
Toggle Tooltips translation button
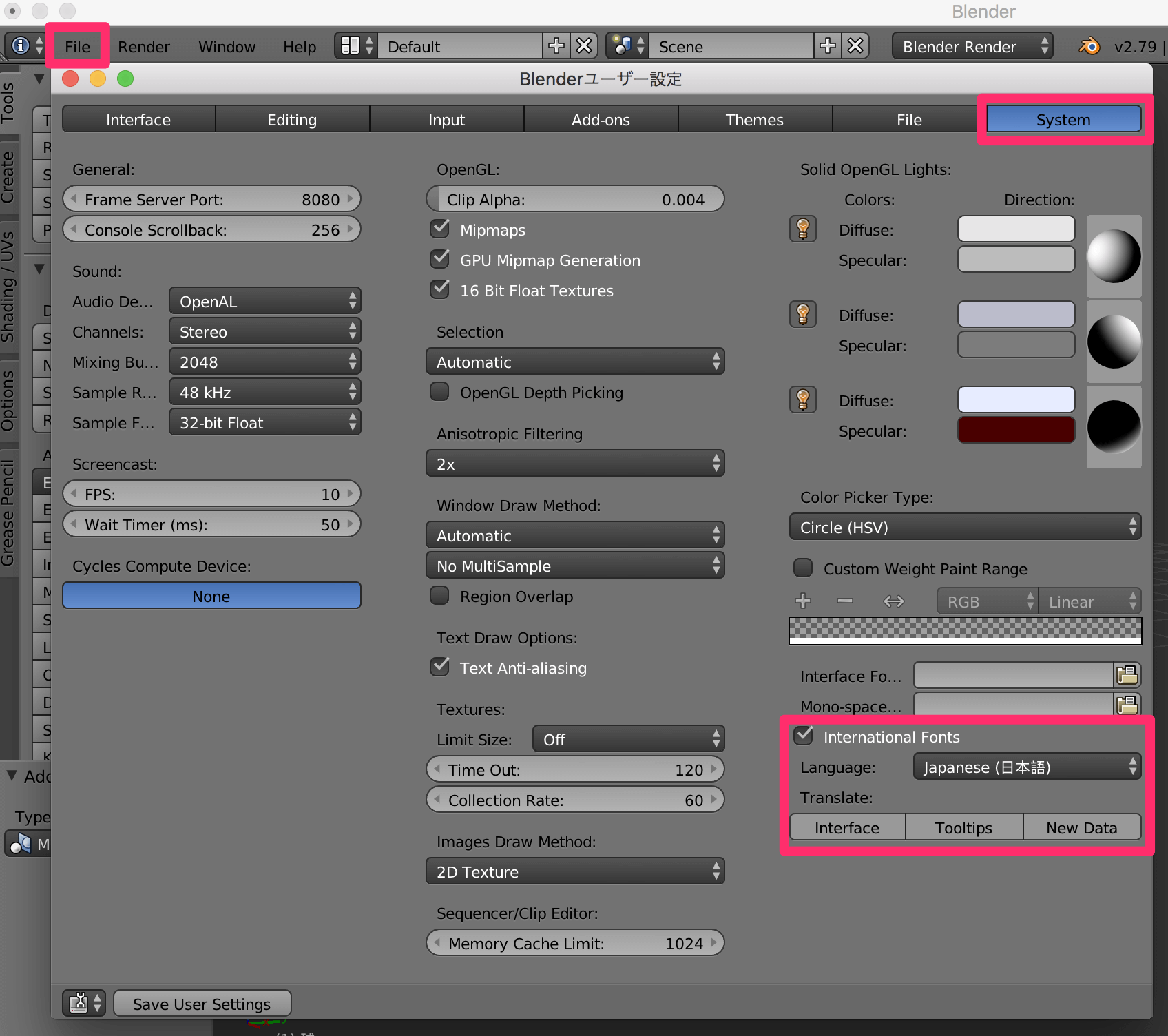point(963,827)
